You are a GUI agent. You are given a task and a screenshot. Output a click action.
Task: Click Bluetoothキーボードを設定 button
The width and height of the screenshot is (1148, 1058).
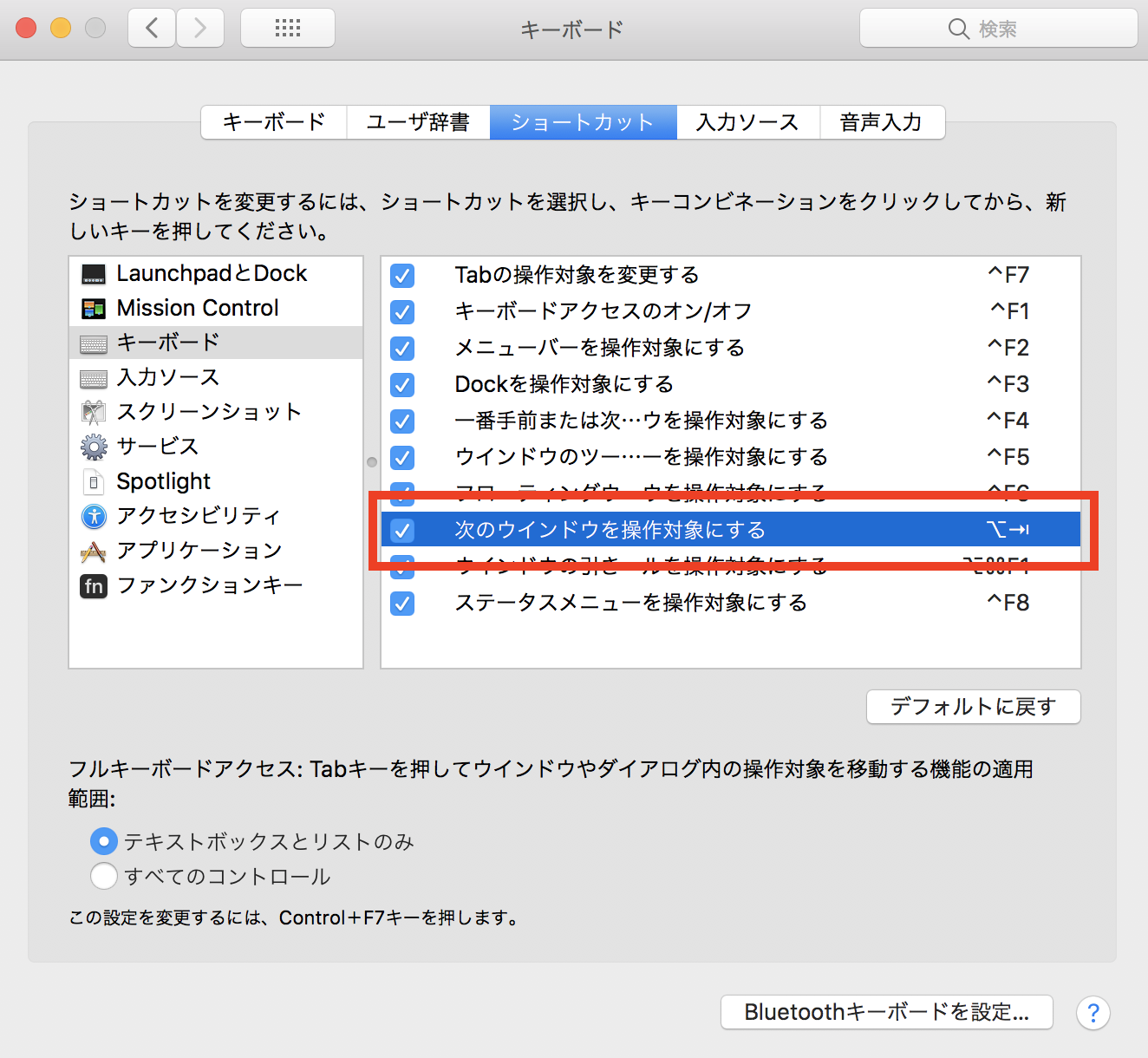click(x=886, y=1012)
